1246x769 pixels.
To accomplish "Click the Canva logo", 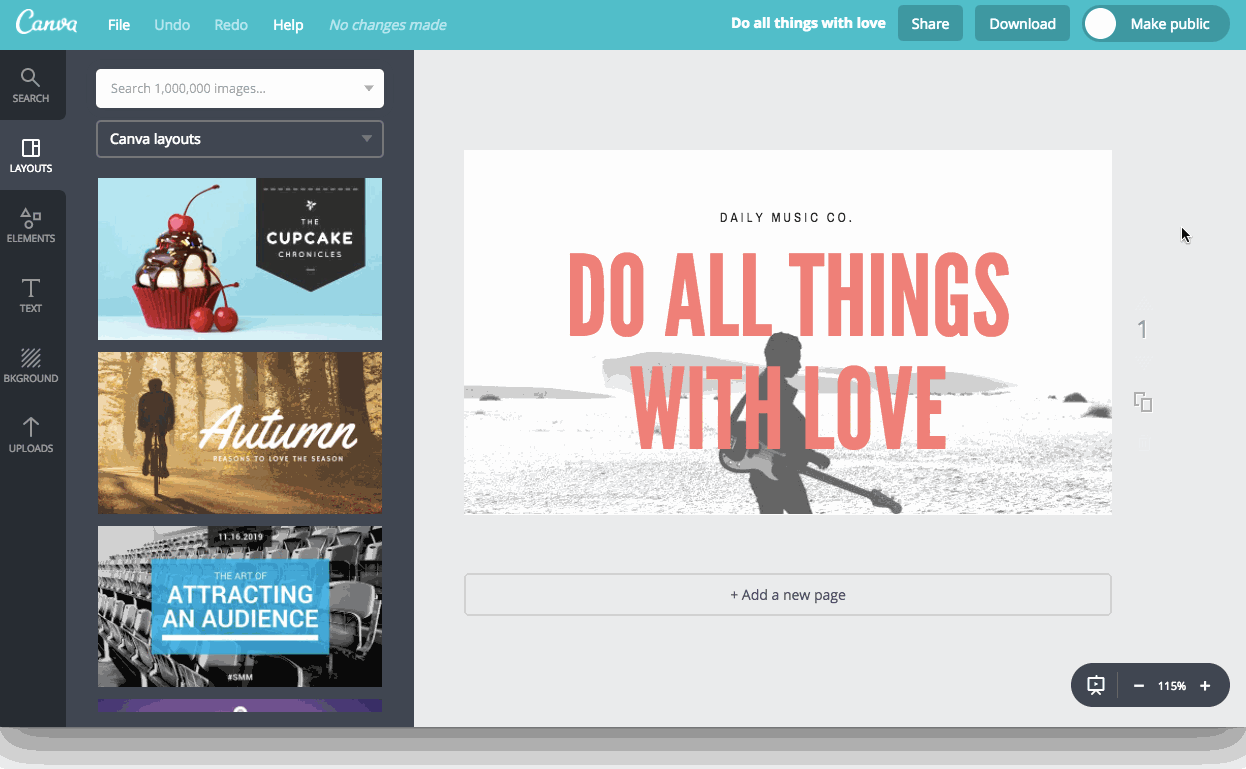I will pos(47,24).
